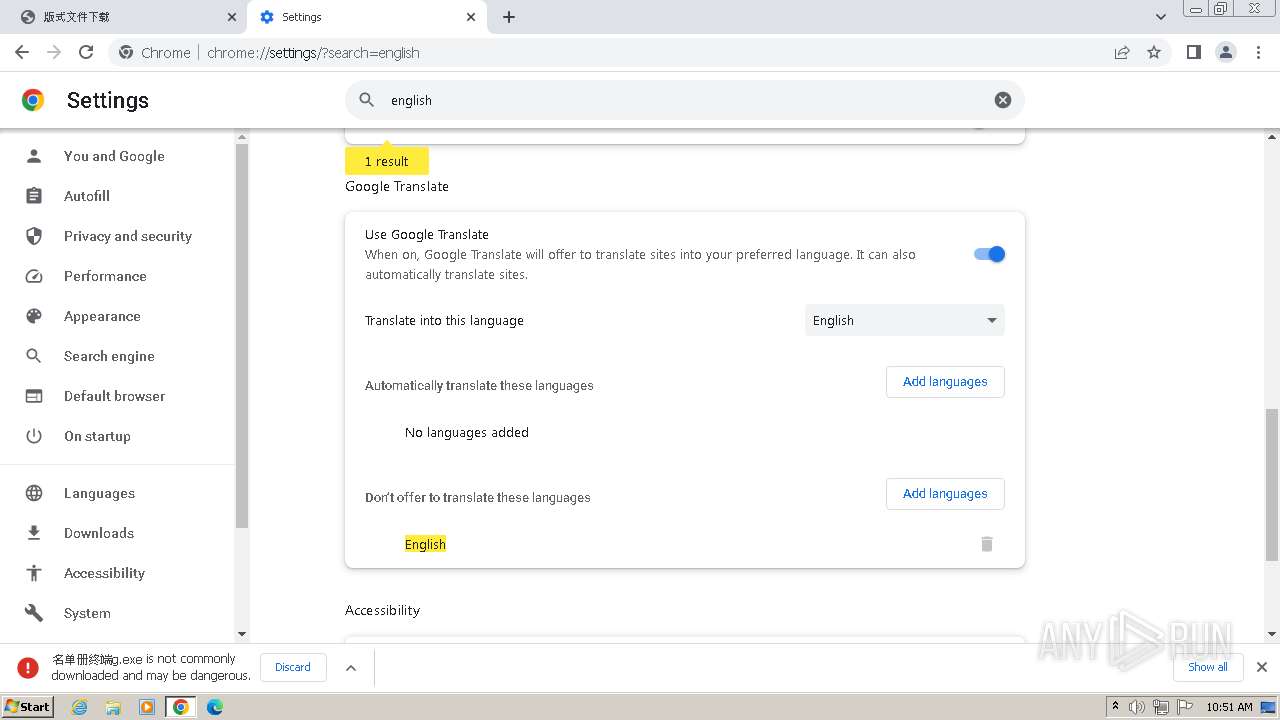Click the settings search input field
This screenshot has height=720, width=1280.
point(685,100)
